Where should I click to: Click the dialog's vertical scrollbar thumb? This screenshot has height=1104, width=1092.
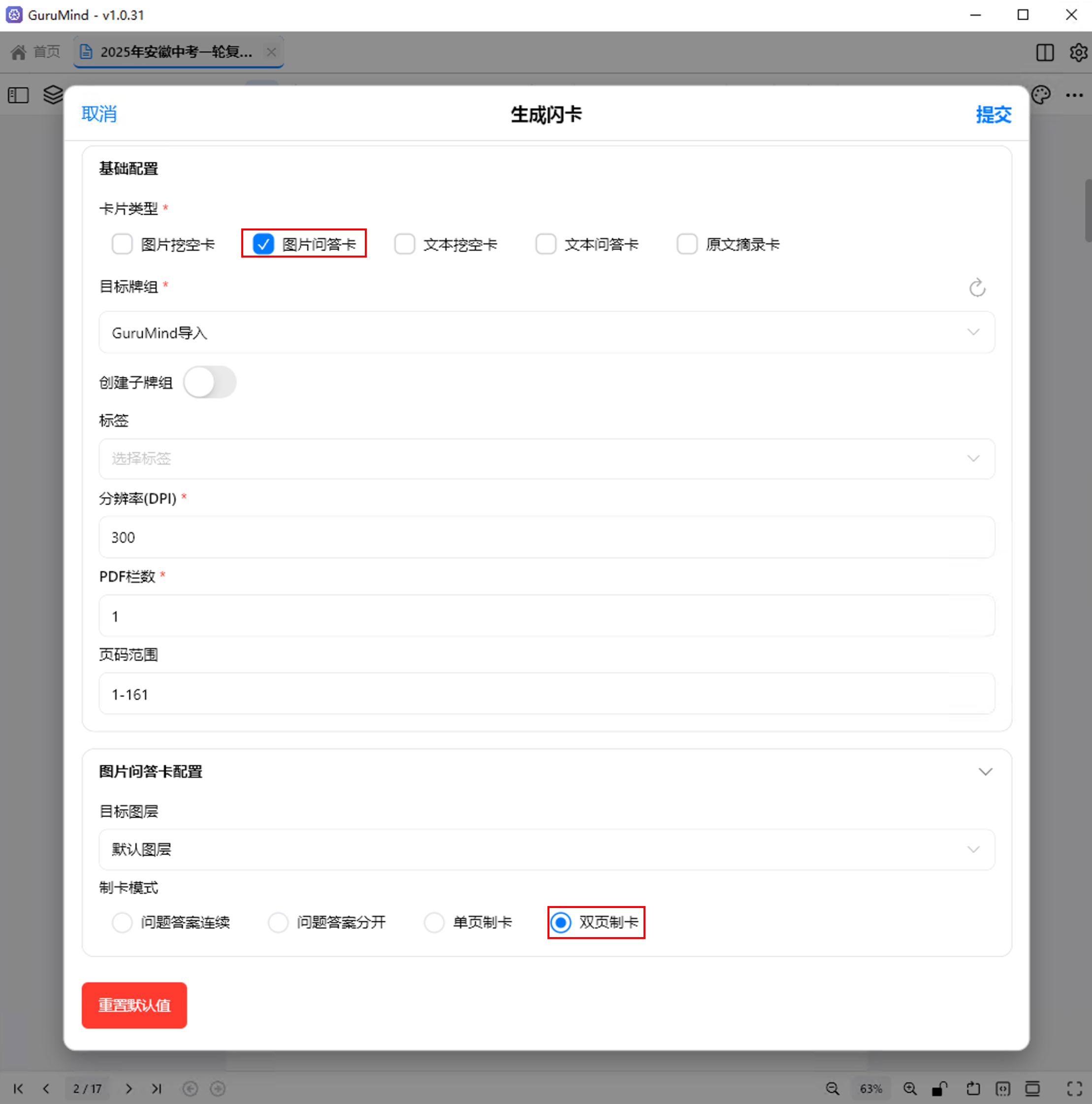[1088, 210]
